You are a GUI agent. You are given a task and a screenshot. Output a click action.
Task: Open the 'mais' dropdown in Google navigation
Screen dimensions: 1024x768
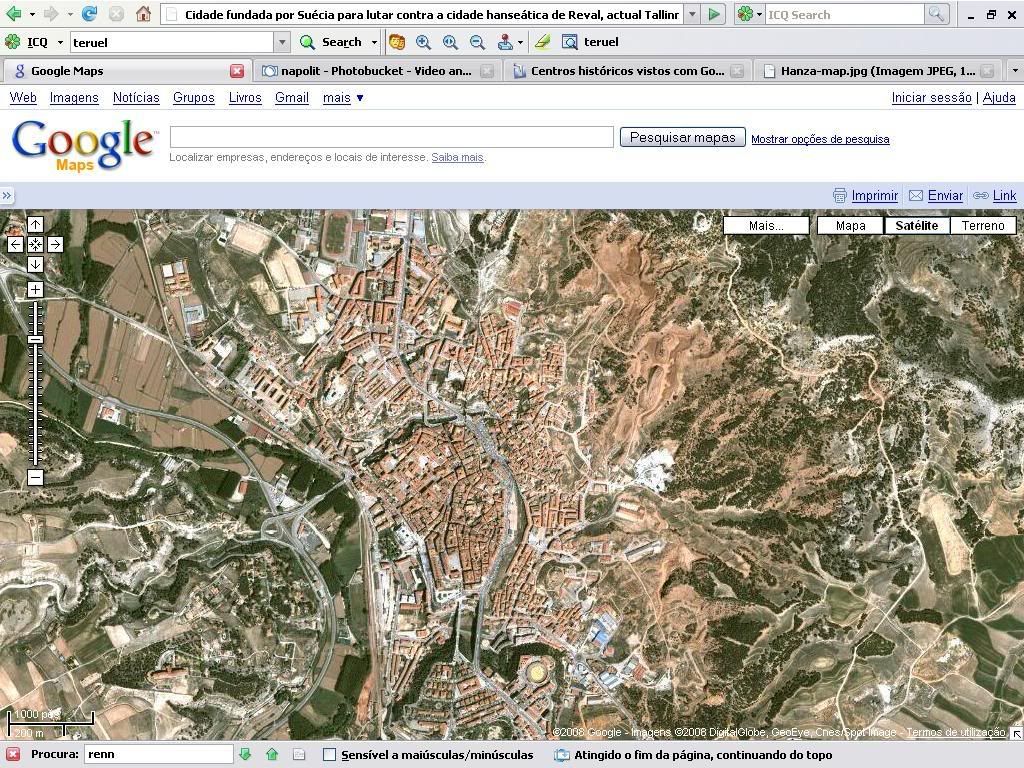[x=343, y=97]
